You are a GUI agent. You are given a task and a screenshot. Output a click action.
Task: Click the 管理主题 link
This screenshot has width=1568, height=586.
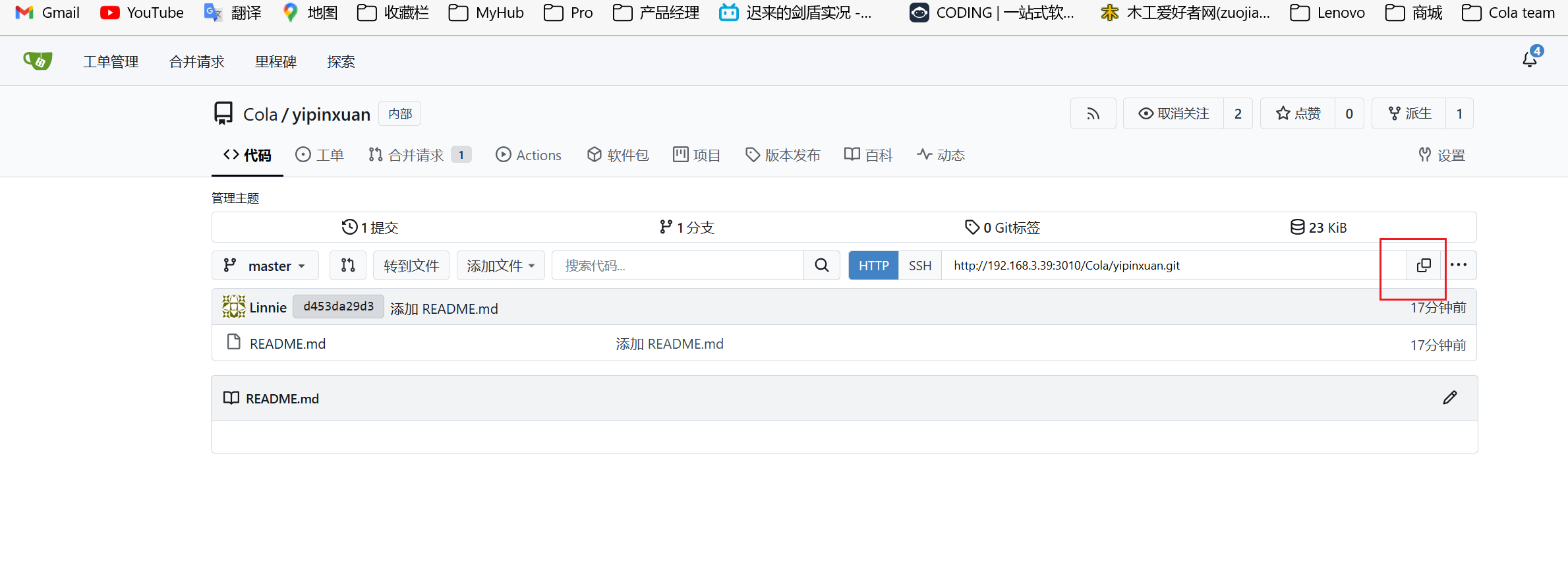(x=235, y=198)
